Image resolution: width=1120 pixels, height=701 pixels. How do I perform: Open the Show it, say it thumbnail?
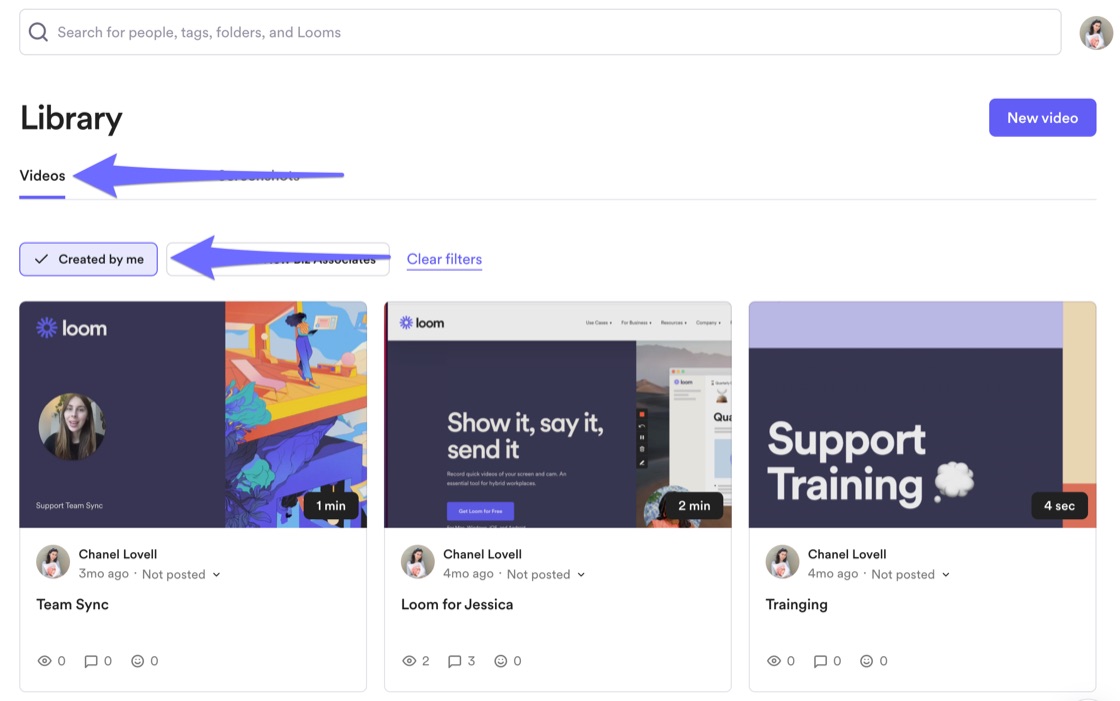[558, 414]
